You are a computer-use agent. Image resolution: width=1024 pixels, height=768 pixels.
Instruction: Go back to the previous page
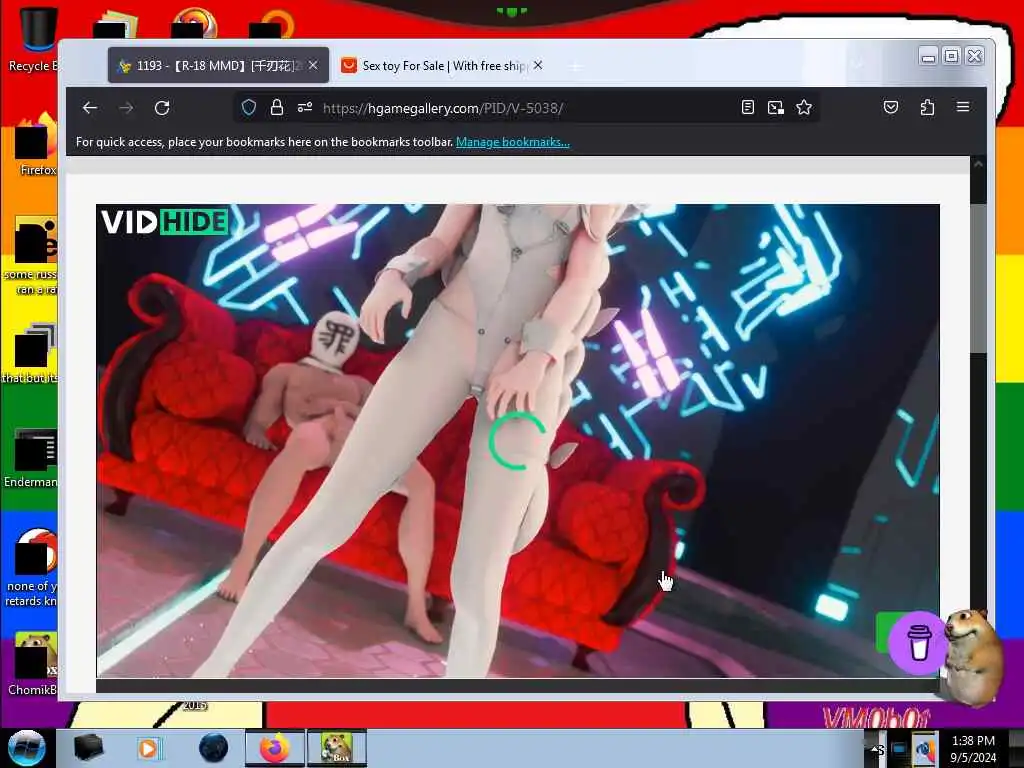[x=90, y=108]
